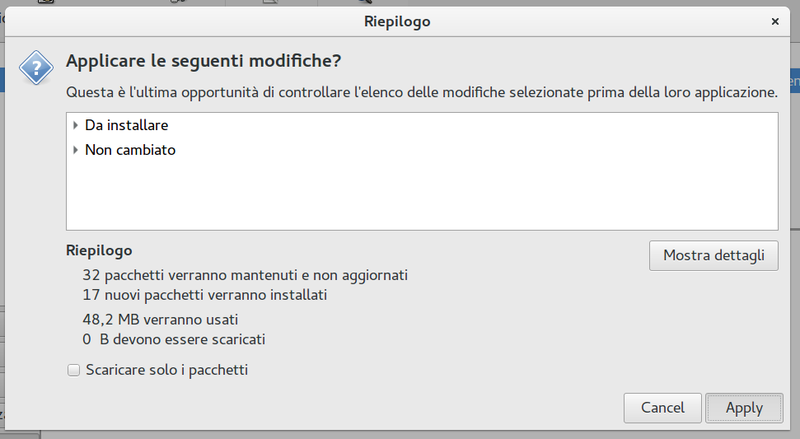800x439 pixels.
Task: Click the bold Riepilogo section label
Action: click(99, 250)
